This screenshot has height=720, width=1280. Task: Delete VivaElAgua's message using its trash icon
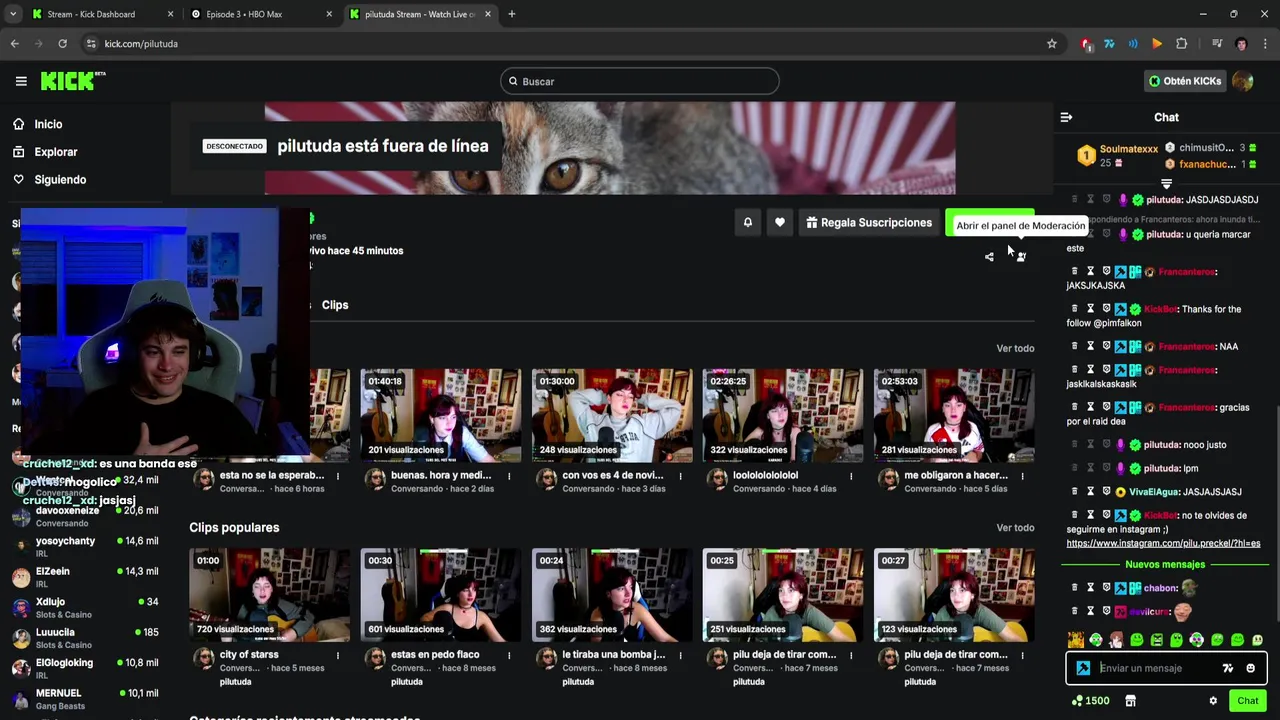[x=1075, y=492]
